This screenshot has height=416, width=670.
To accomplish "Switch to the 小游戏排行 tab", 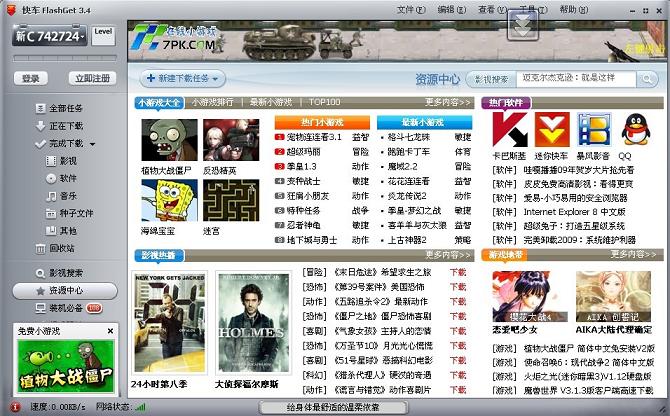I will point(212,103).
